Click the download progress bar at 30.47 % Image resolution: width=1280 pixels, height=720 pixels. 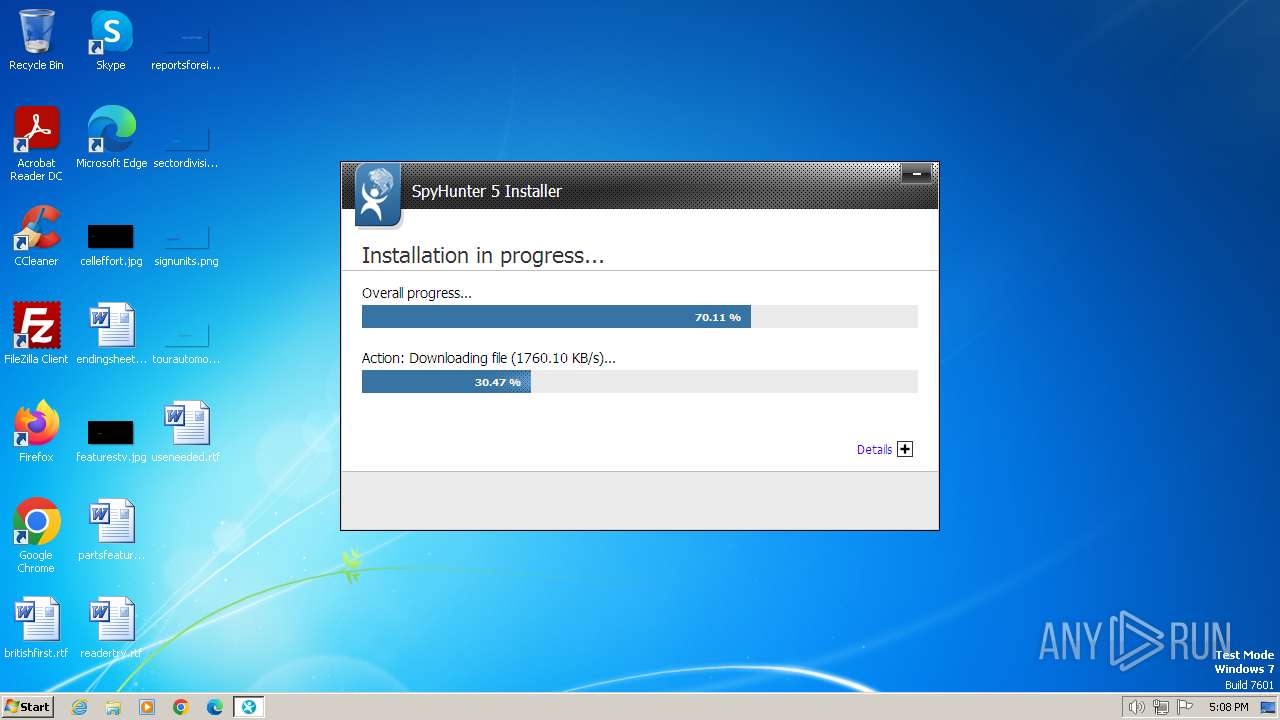pyautogui.click(x=639, y=382)
